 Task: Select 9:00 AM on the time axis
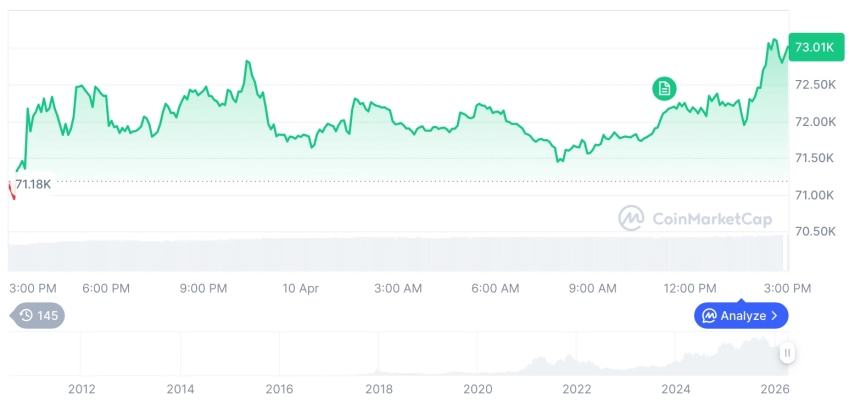click(x=593, y=288)
